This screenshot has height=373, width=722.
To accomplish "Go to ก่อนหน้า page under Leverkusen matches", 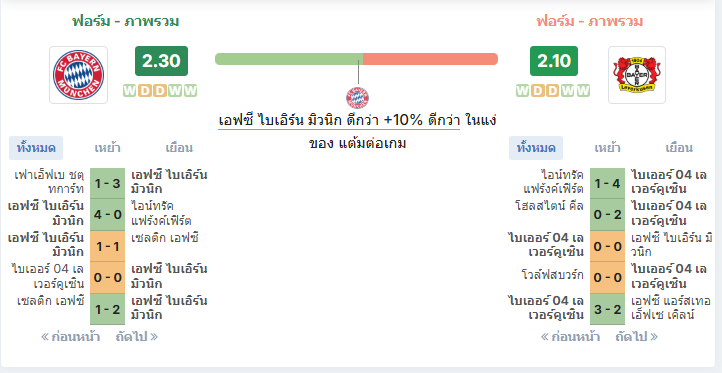I will coord(570,337).
